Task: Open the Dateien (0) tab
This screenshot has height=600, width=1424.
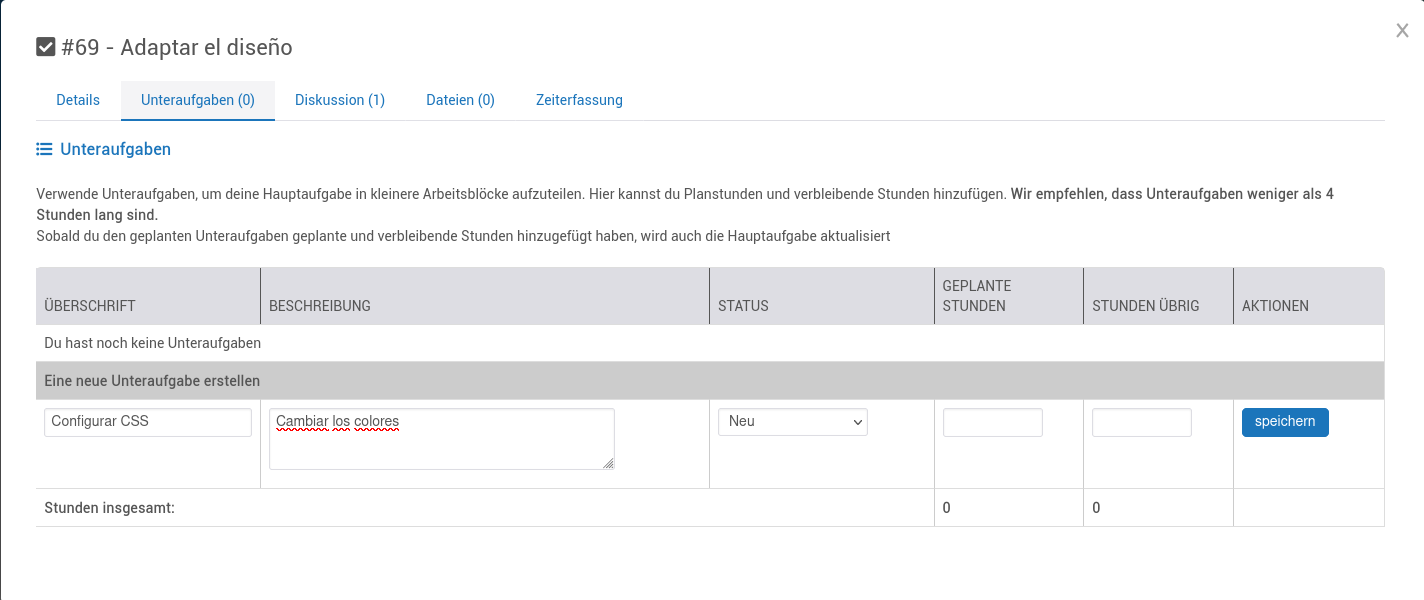Action: coord(460,100)
